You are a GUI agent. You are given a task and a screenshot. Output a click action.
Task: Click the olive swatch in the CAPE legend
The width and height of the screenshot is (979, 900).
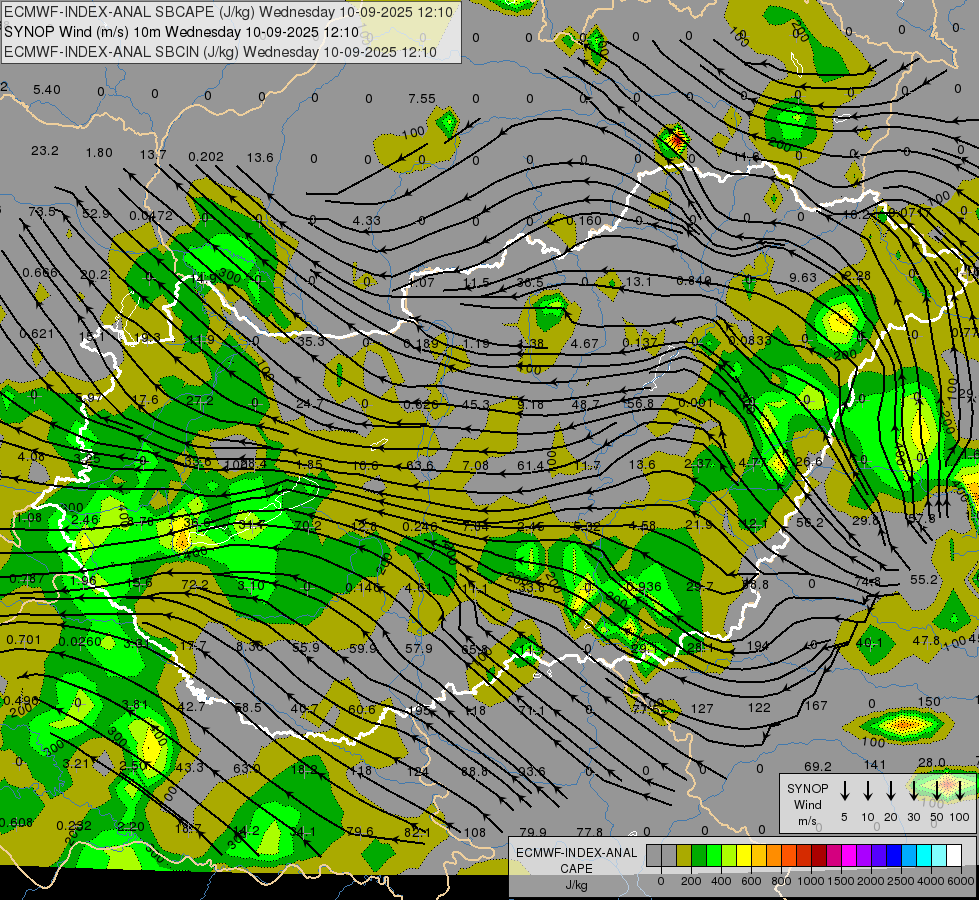tap(684, 856)
